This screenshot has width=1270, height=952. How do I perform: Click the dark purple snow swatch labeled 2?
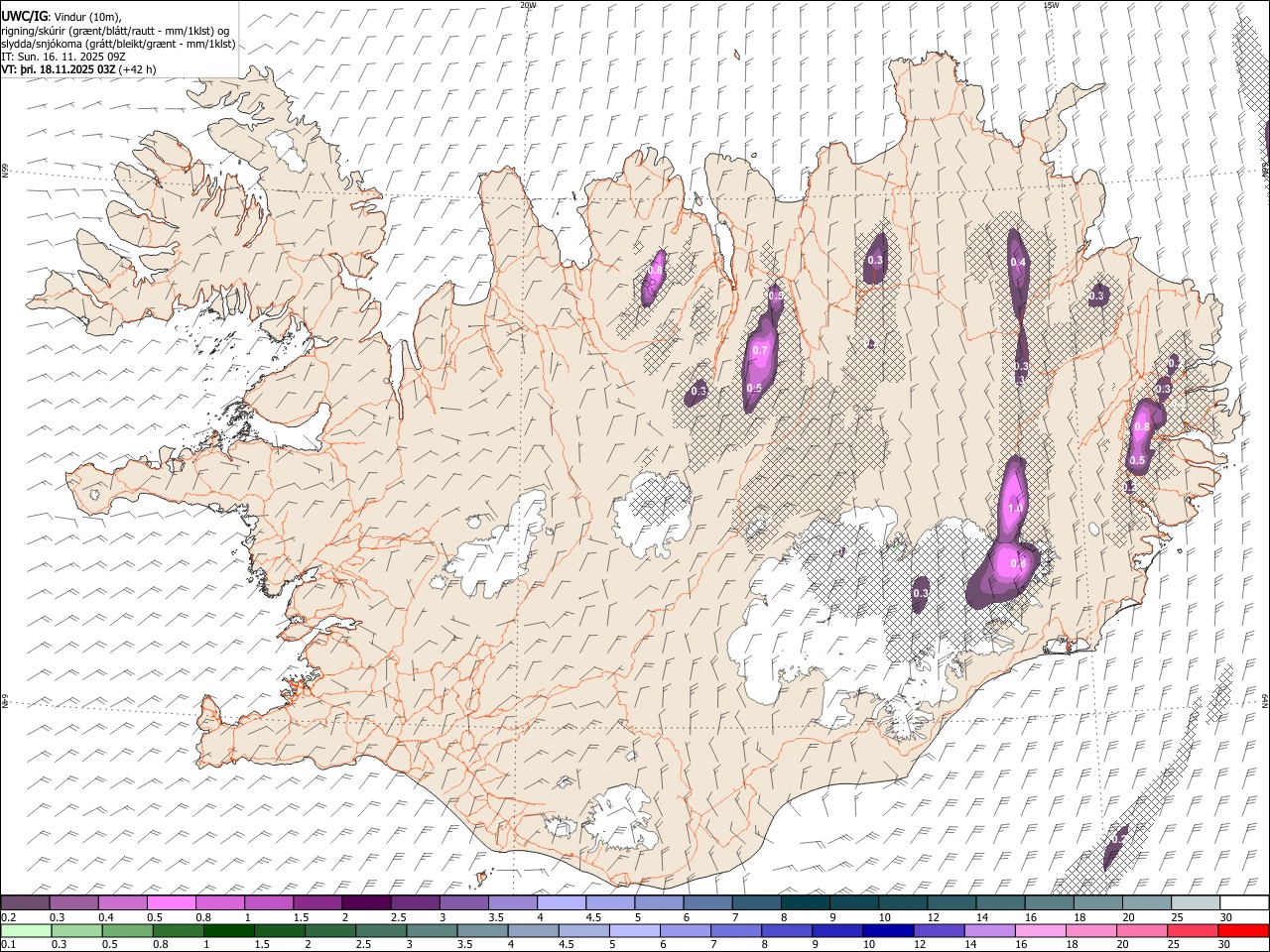(366, 902)
